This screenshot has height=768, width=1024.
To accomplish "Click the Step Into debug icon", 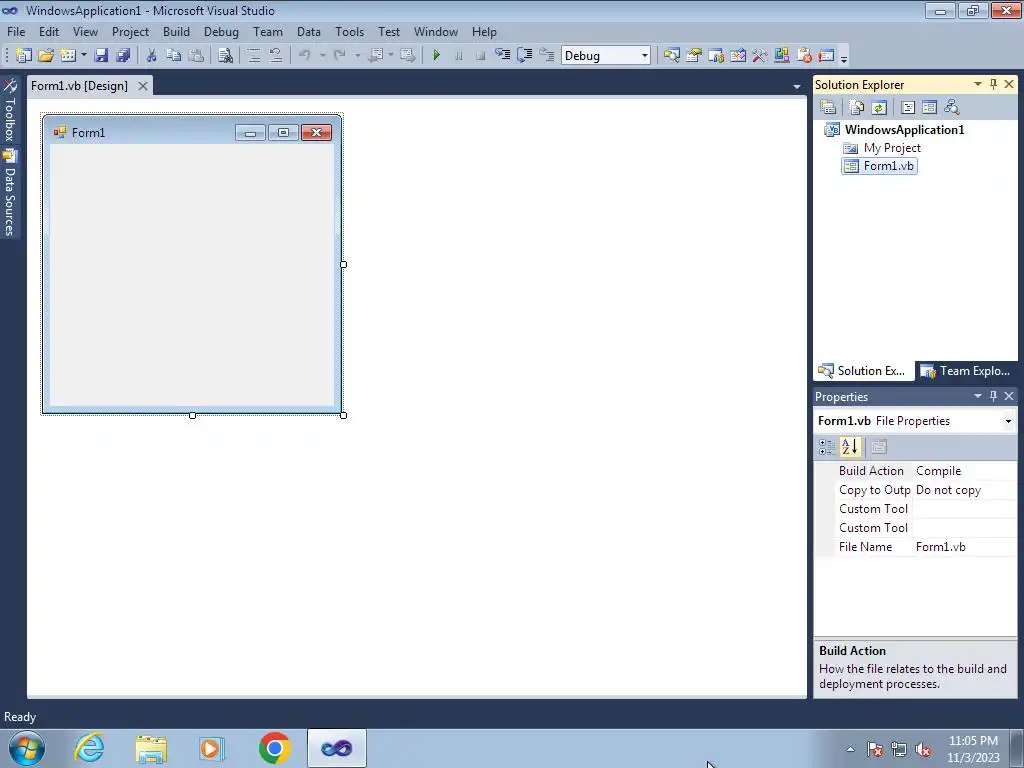I will 503,56.
